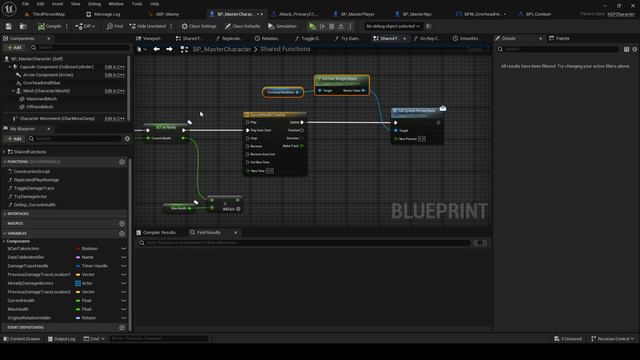Click Edit in C++ for Character Movement
This screenshot has width=640, height=360.
click(114, 118)
